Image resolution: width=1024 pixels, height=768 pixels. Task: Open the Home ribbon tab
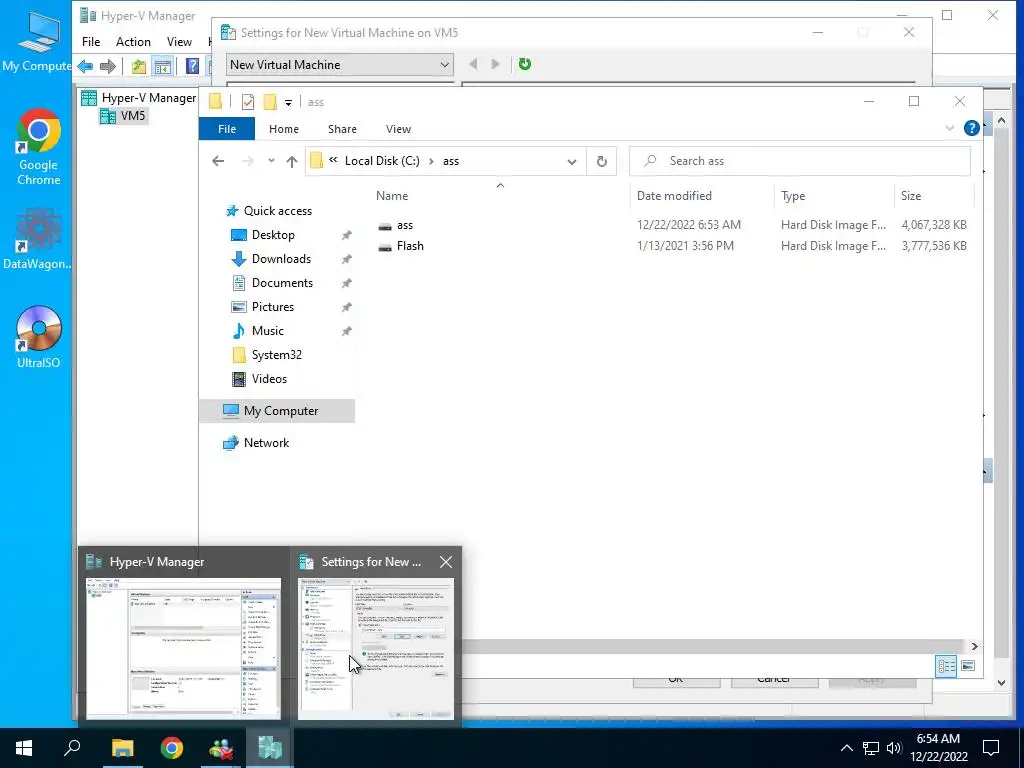coord(283,129)
